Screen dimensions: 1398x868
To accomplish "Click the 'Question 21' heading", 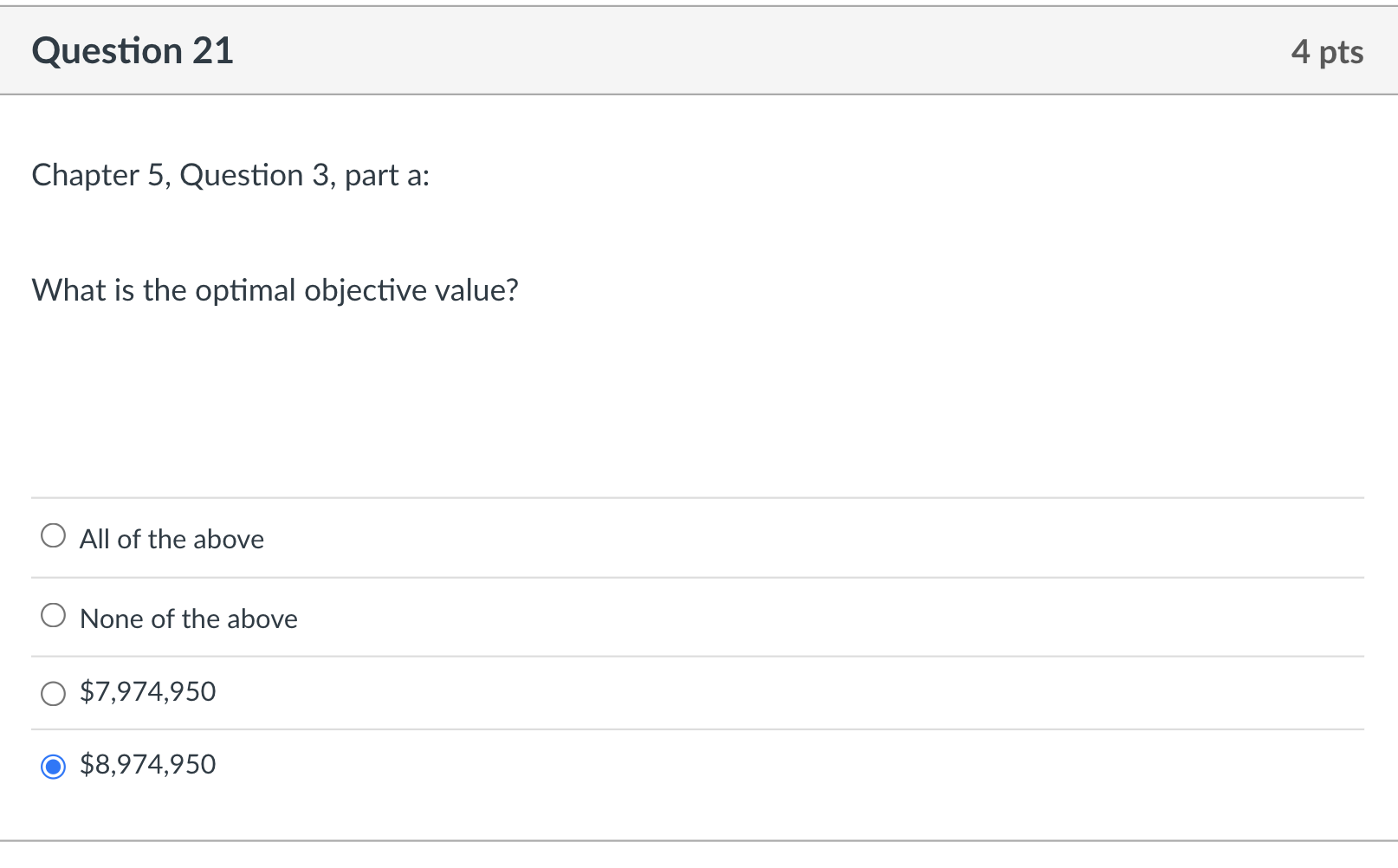I will pos(133,51).
